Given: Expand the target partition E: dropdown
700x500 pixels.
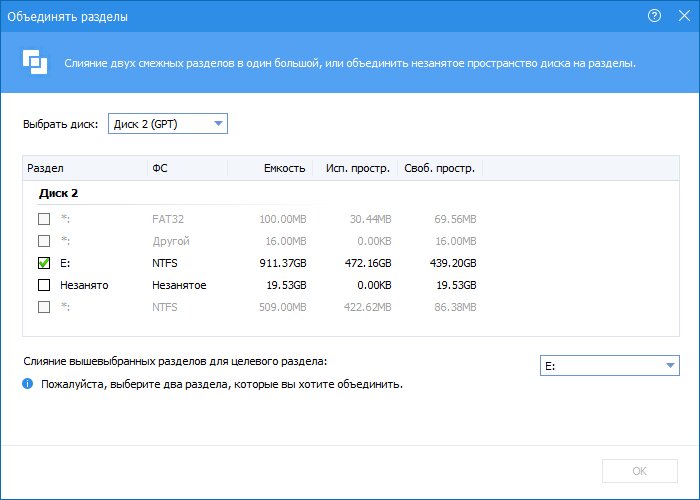Looking at the screenshot, I should [609, 366].
